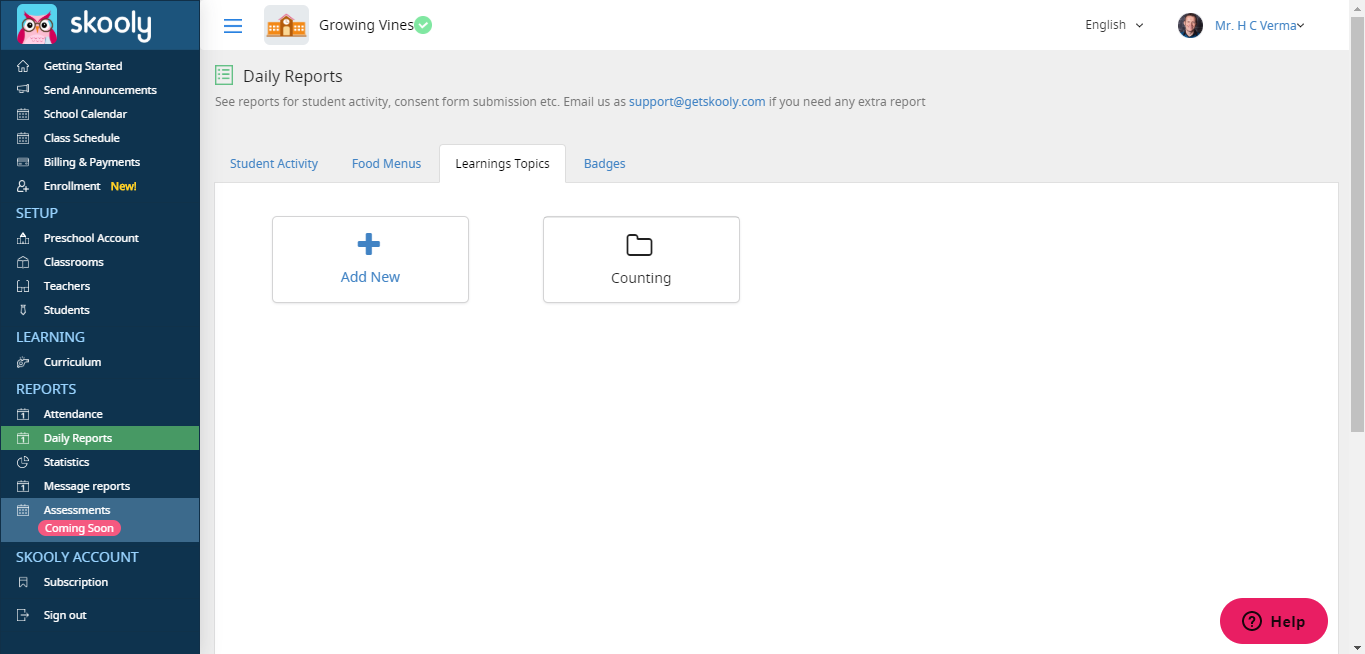
Task: Click the Growing Vines school name
Action: [366, 25]
